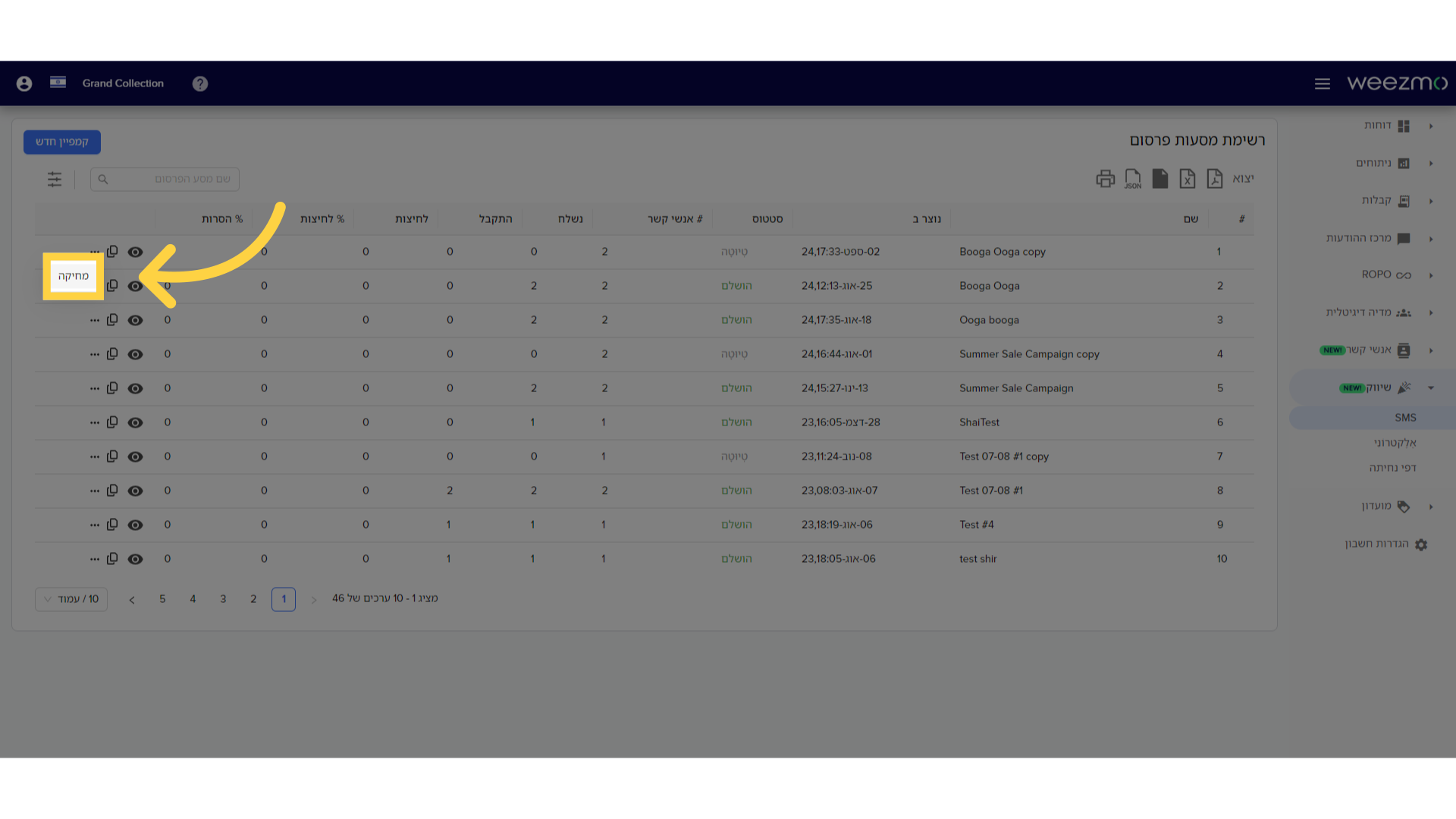Duplicate the ShaiTest campaign
The height and width of the screenshot is (819, 1456).
(112, 422)
